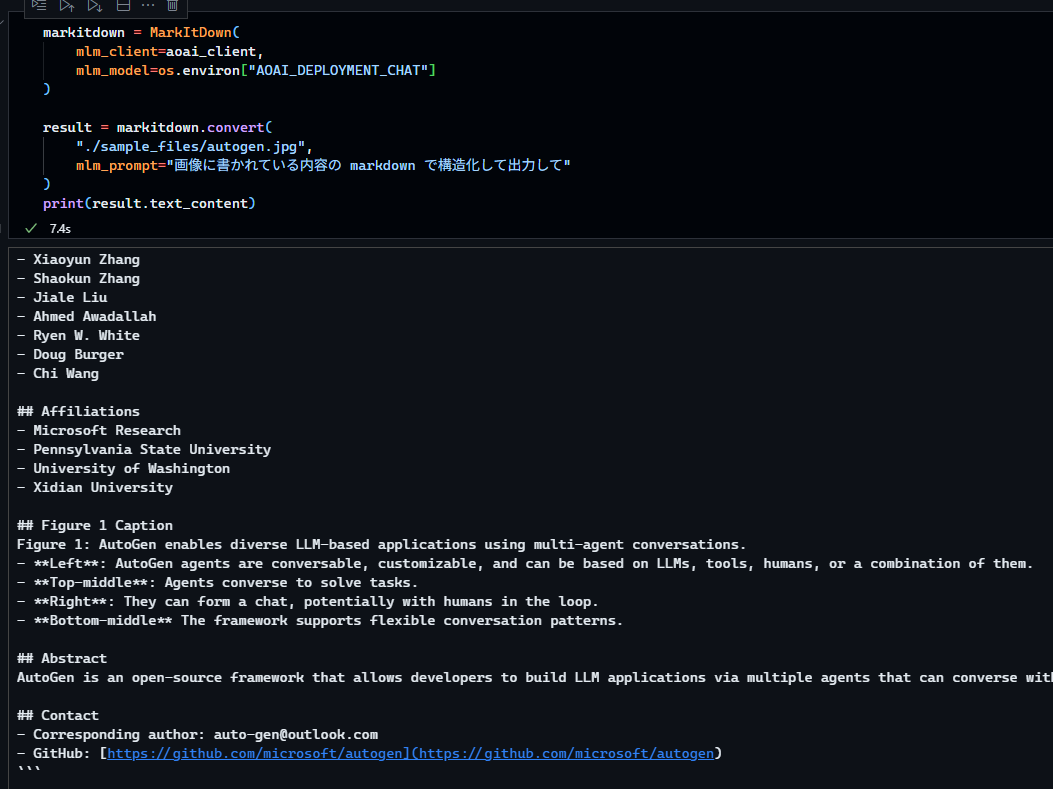This screenshot has width=1053, height=789.
Task: Click output line "- Doug Burger"
Action: point(71,354)
